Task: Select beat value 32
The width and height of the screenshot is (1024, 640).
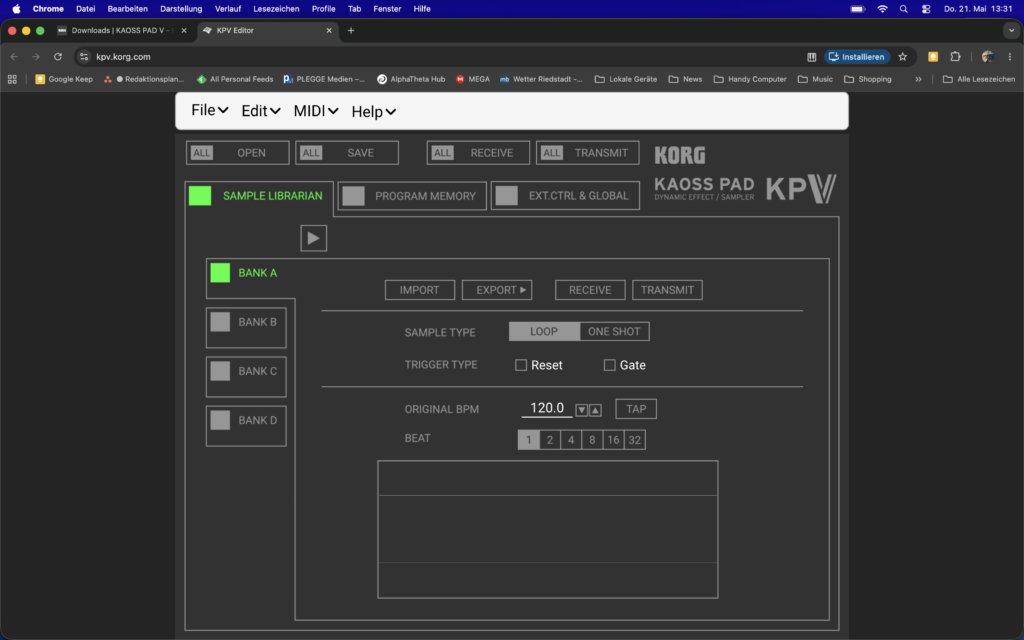Action: 635,440
